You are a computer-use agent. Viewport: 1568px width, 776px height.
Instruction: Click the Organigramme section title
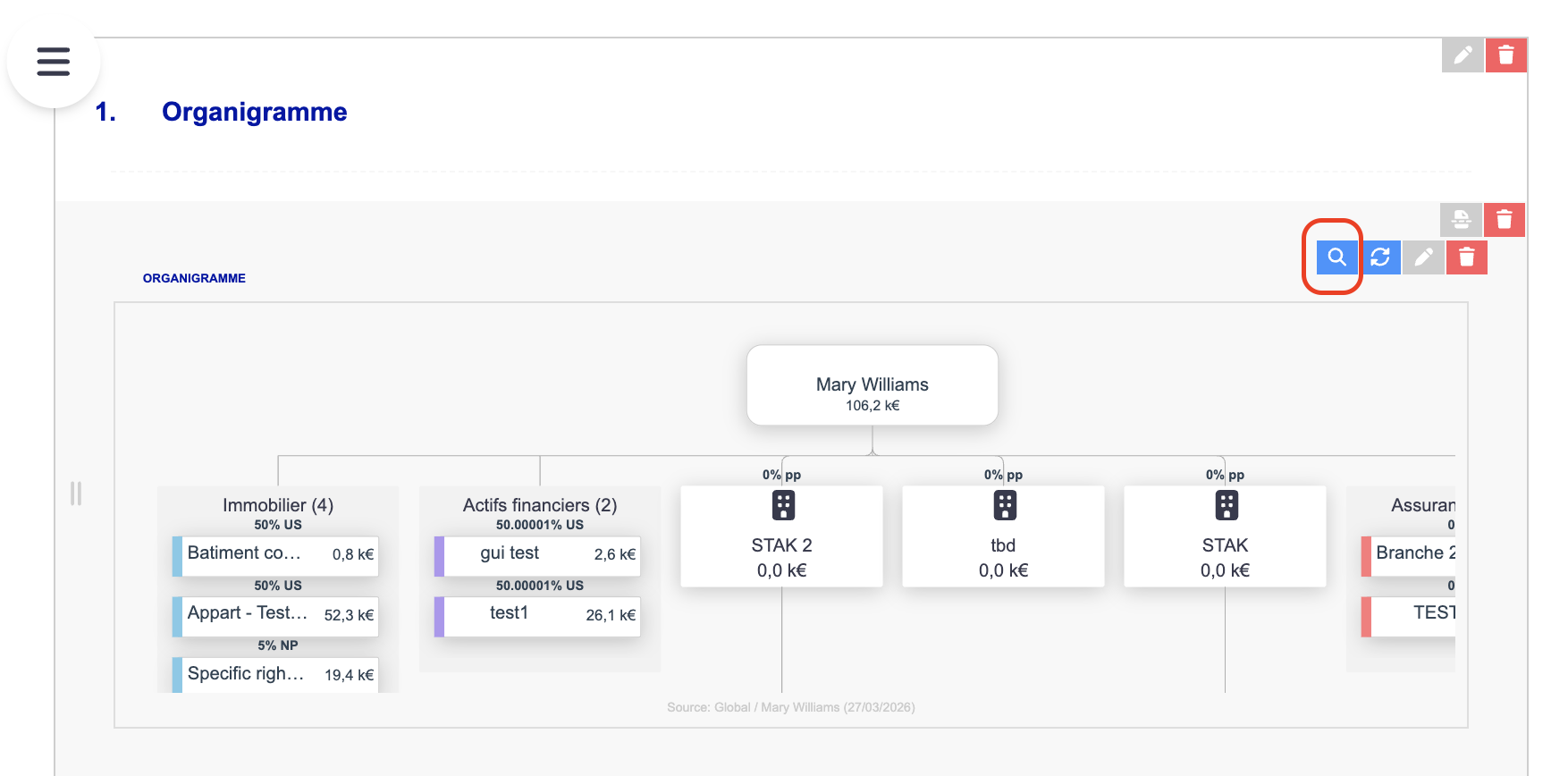[x=254, y=112]
